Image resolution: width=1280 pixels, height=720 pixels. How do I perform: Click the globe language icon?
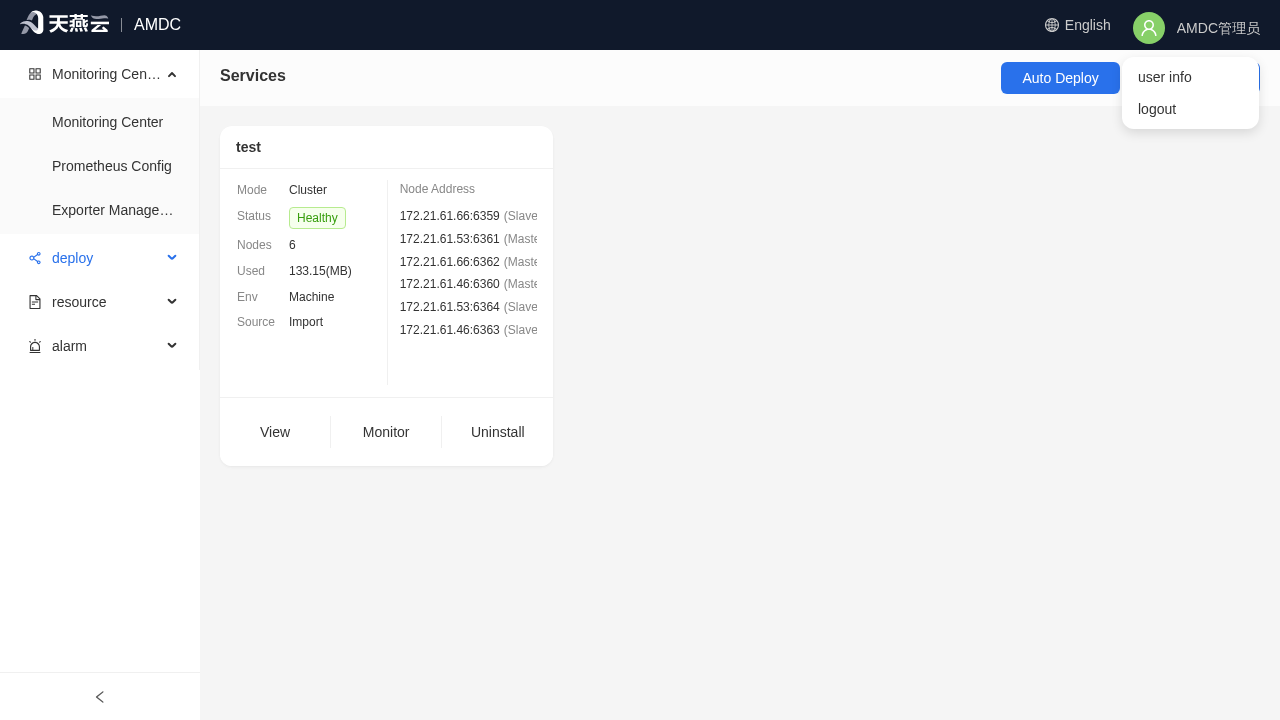[1052, 25]
